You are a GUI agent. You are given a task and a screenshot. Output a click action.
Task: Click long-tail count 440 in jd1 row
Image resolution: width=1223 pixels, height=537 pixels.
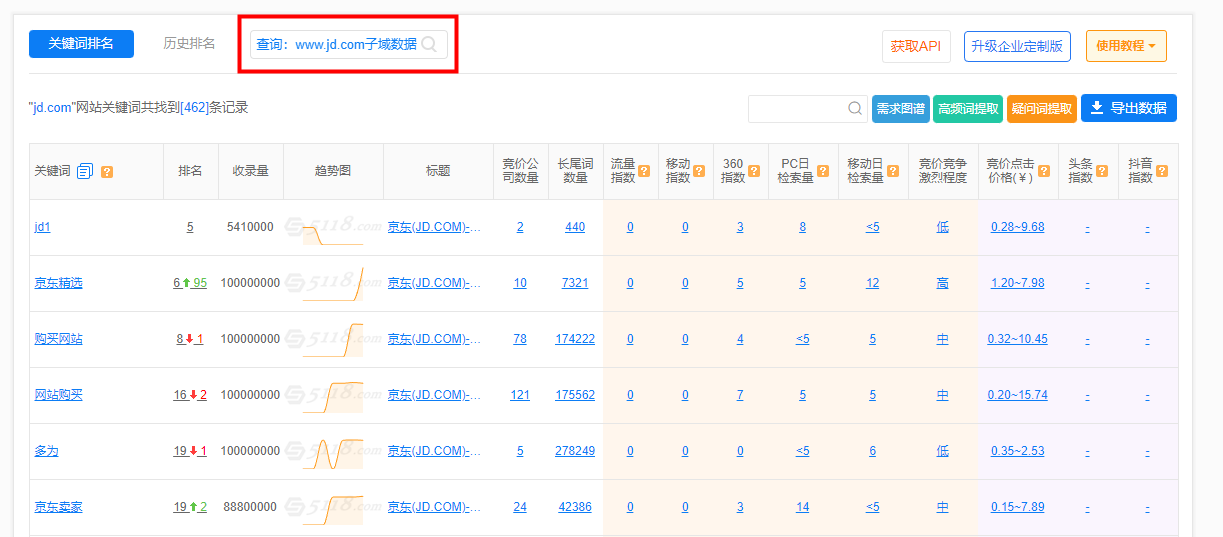[x=575, y=227]
